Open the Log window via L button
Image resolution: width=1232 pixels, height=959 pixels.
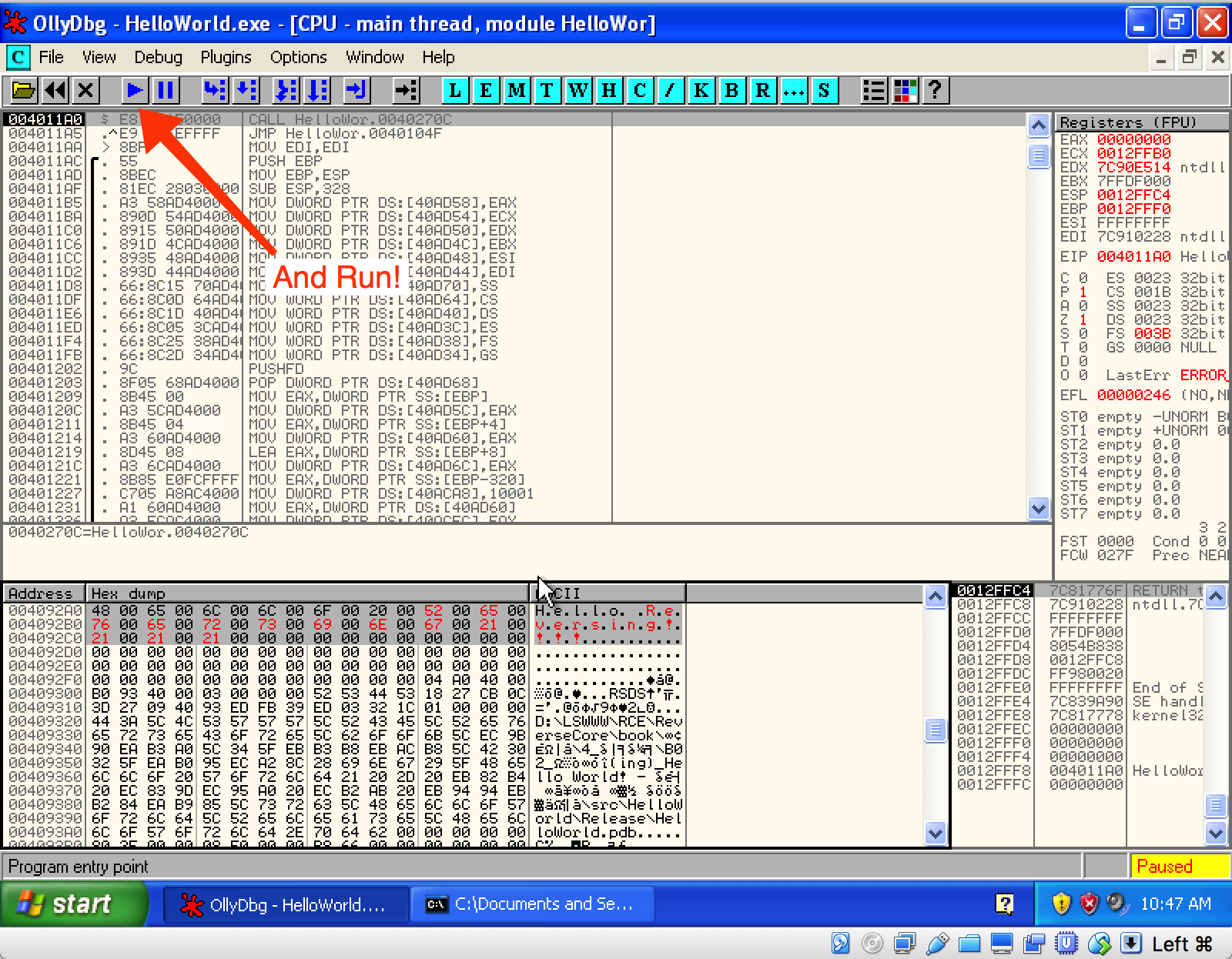coord(455,91)
